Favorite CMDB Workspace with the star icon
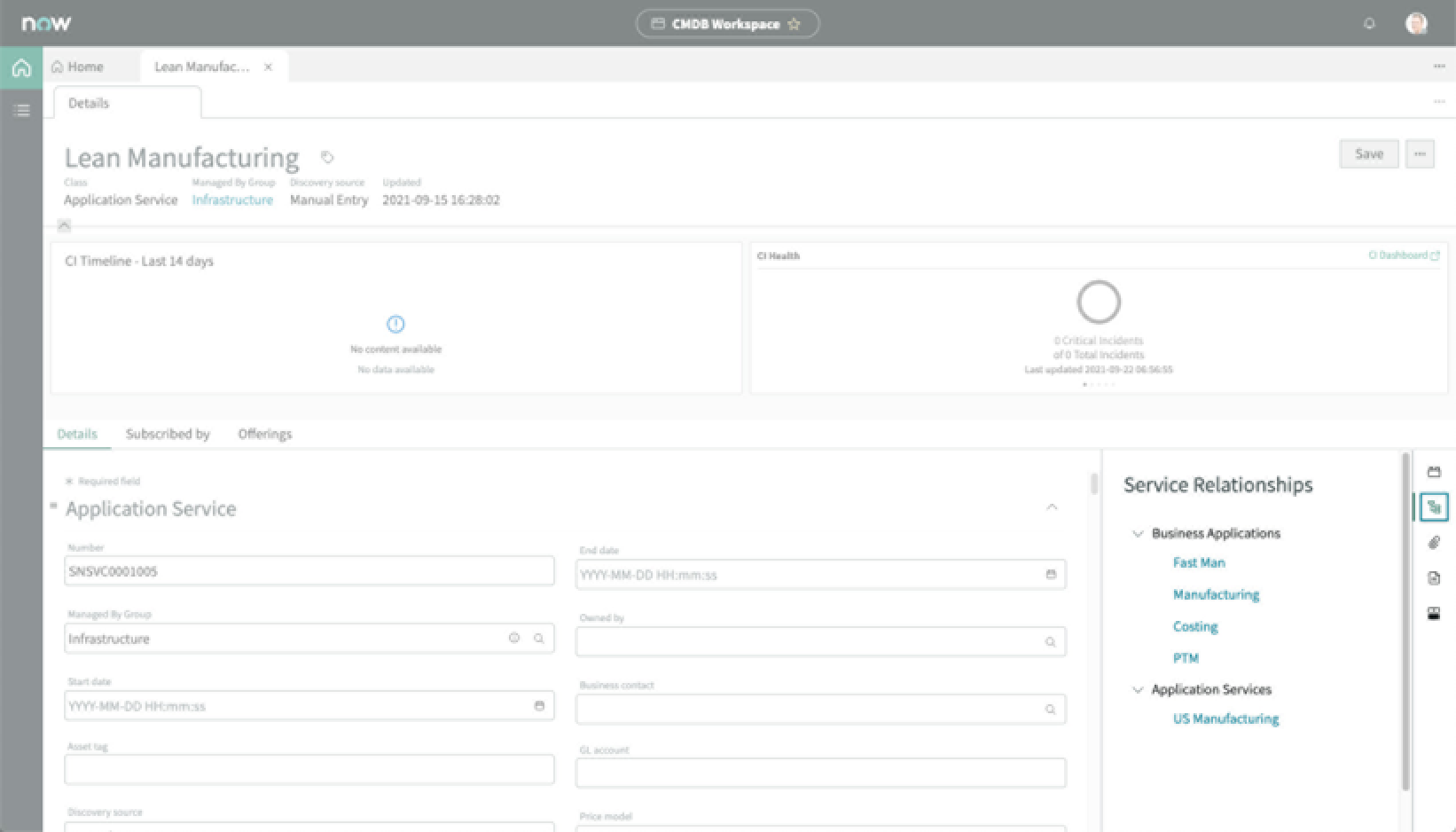The image size is (1456, 832). [794, 24]
